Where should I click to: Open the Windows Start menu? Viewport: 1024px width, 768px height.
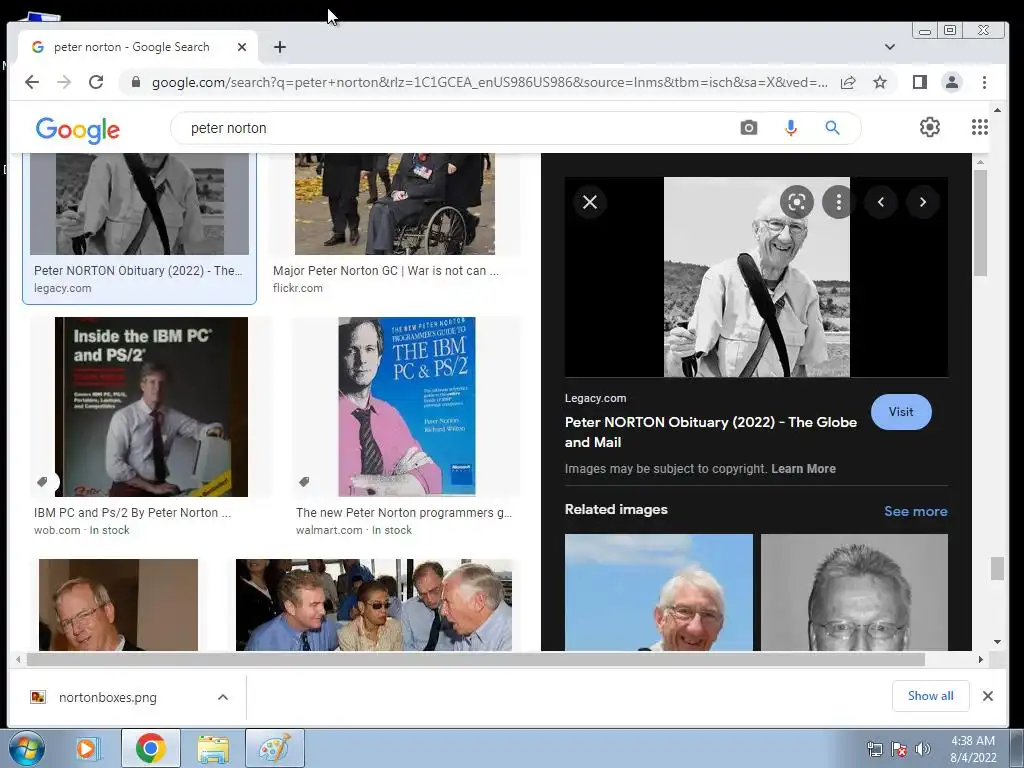click(27, 748)
